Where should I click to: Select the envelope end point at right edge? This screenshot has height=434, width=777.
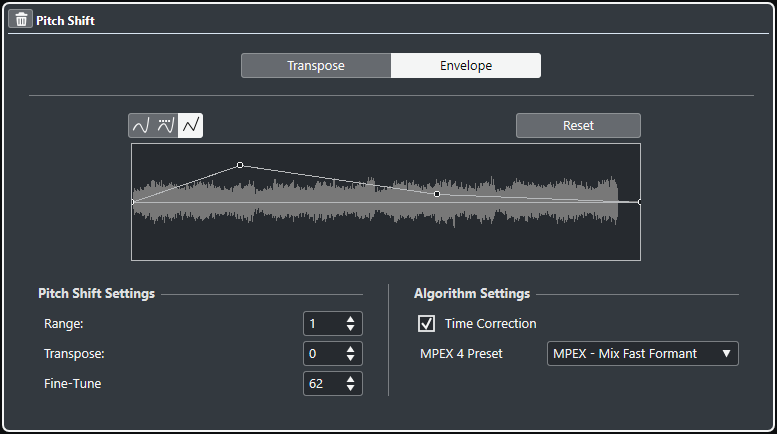point(640,202)
